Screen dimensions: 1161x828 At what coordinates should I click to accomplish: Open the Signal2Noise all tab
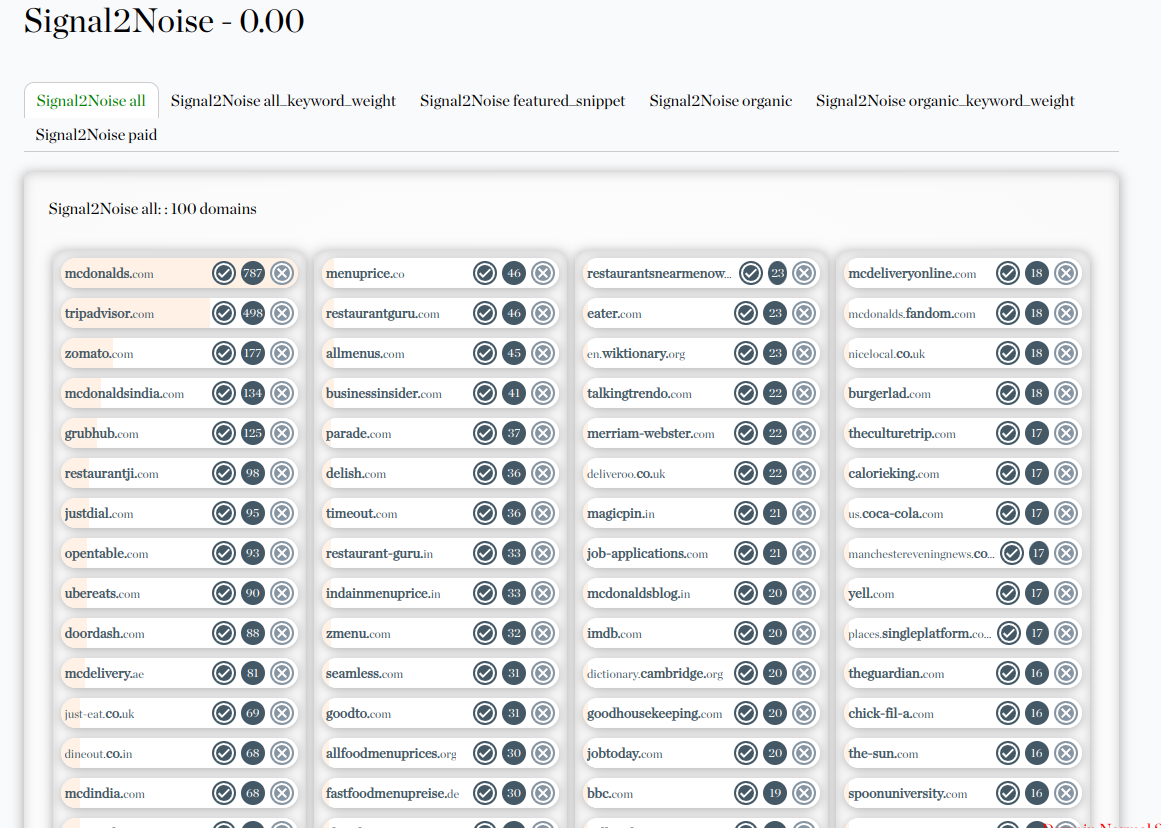coord(91,101)
